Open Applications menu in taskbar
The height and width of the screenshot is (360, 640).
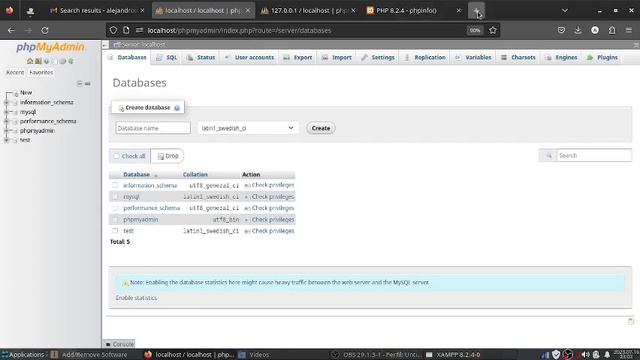coord(23,354)
